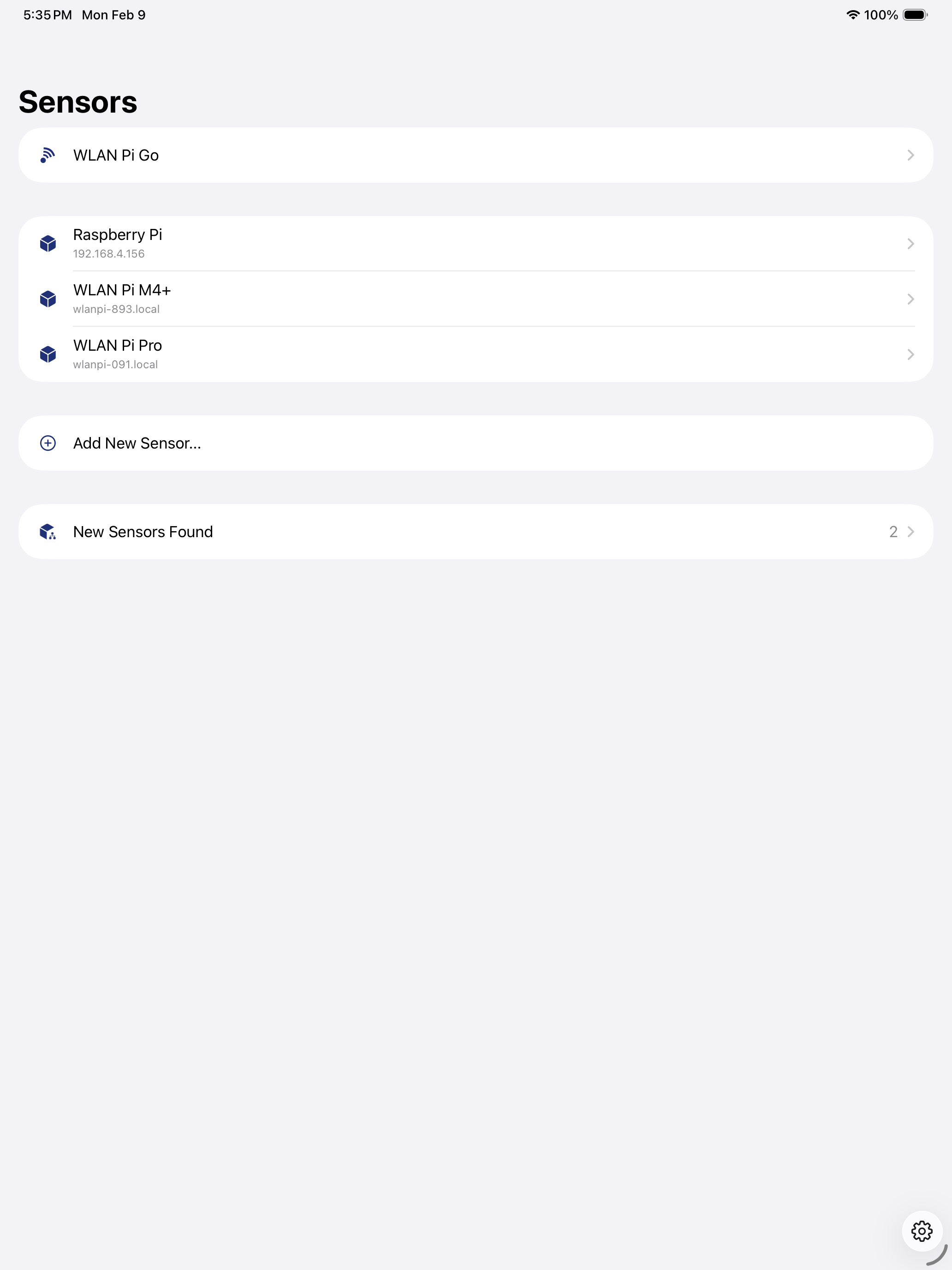Expand New Sensors Found chevron
952x1270 pixels.
coord(910,532)
